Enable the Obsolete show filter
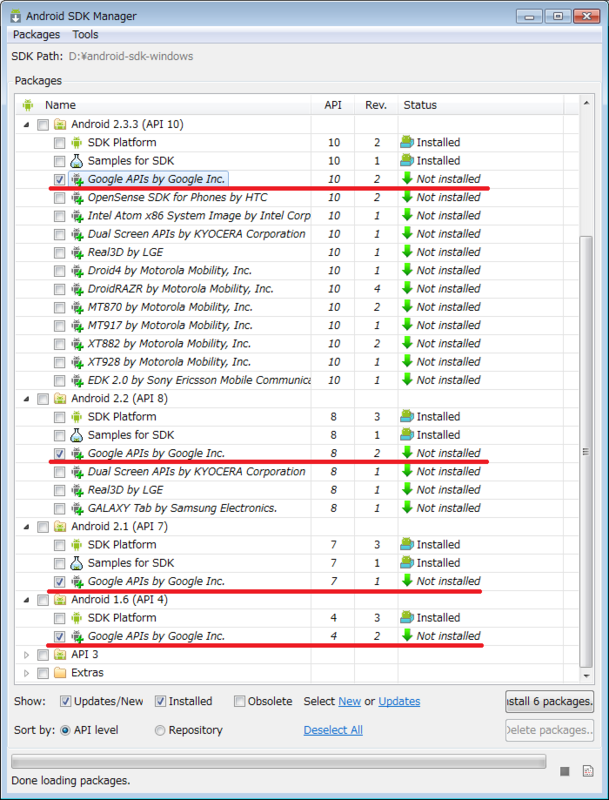609x800 pixels. tap(239, 702)
